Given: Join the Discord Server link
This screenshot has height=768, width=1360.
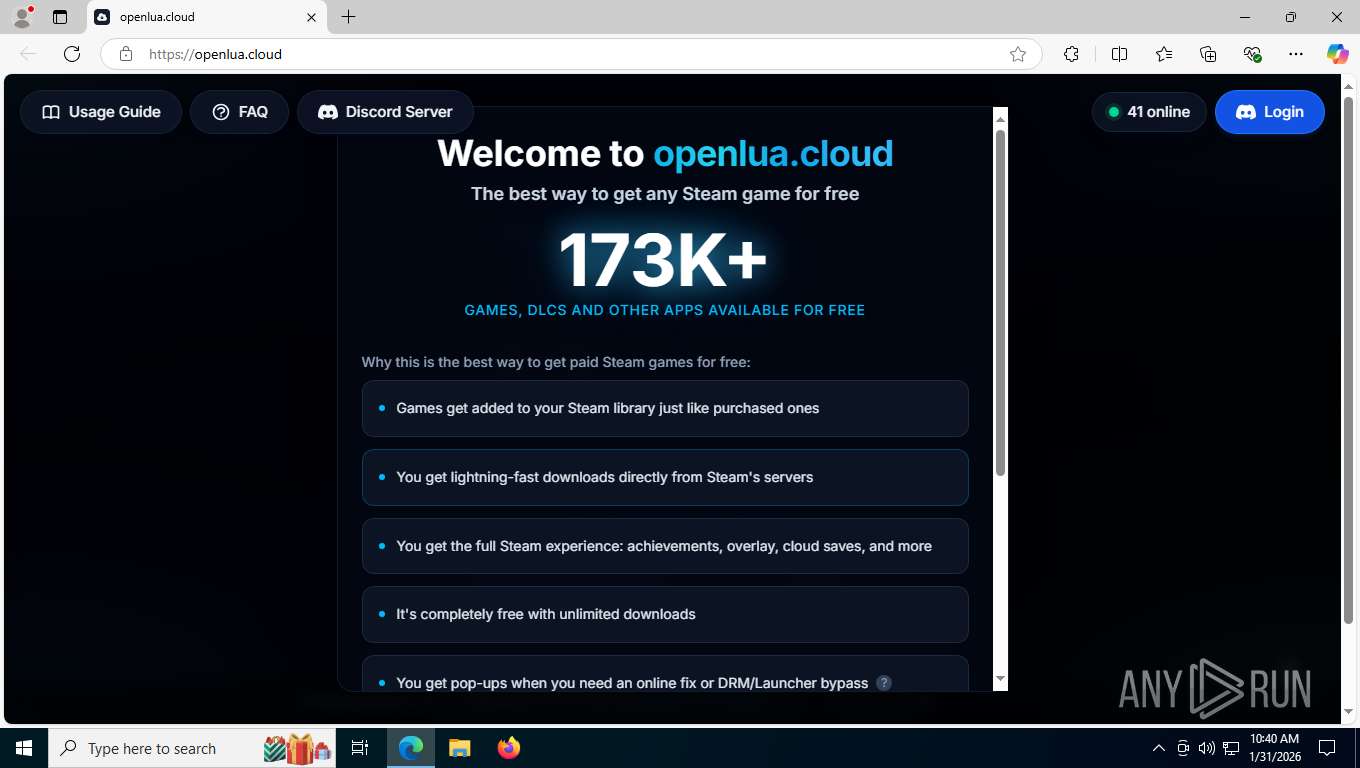Looking at the screenshot, I should click(385, 112).
